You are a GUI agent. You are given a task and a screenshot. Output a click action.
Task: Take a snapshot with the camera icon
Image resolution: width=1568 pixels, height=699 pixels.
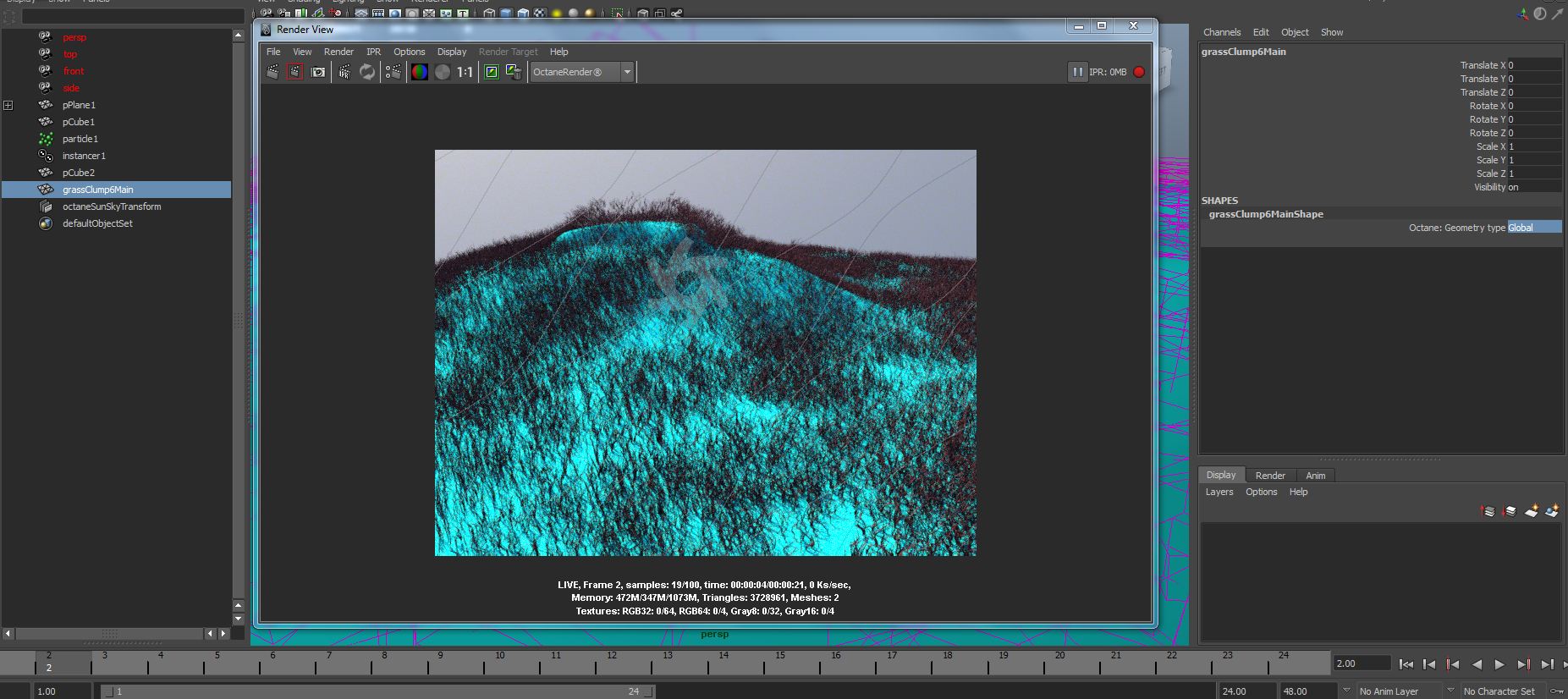pyautogui.click(x=318, y=72)
